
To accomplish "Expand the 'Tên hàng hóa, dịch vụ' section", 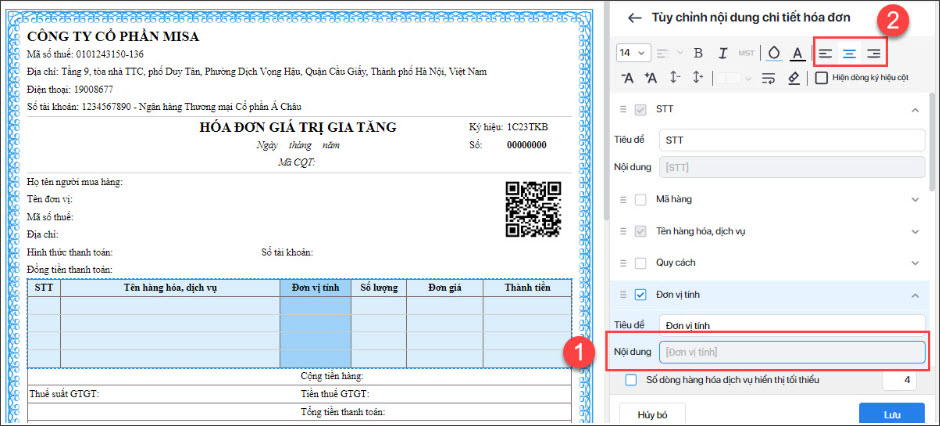I will 914,231.
